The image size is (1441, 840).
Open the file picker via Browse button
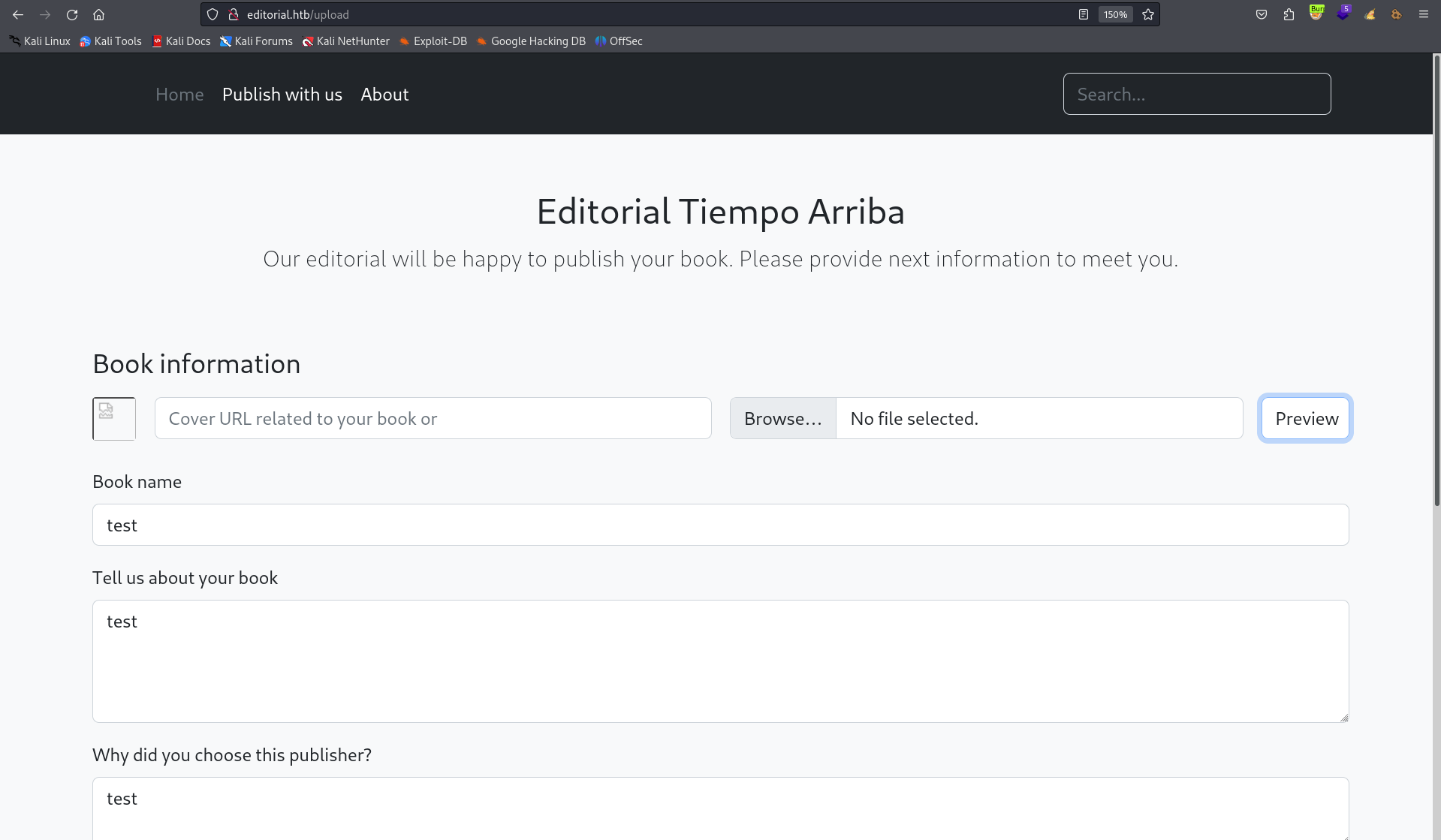pyautogui.click(x=782, y=418)
